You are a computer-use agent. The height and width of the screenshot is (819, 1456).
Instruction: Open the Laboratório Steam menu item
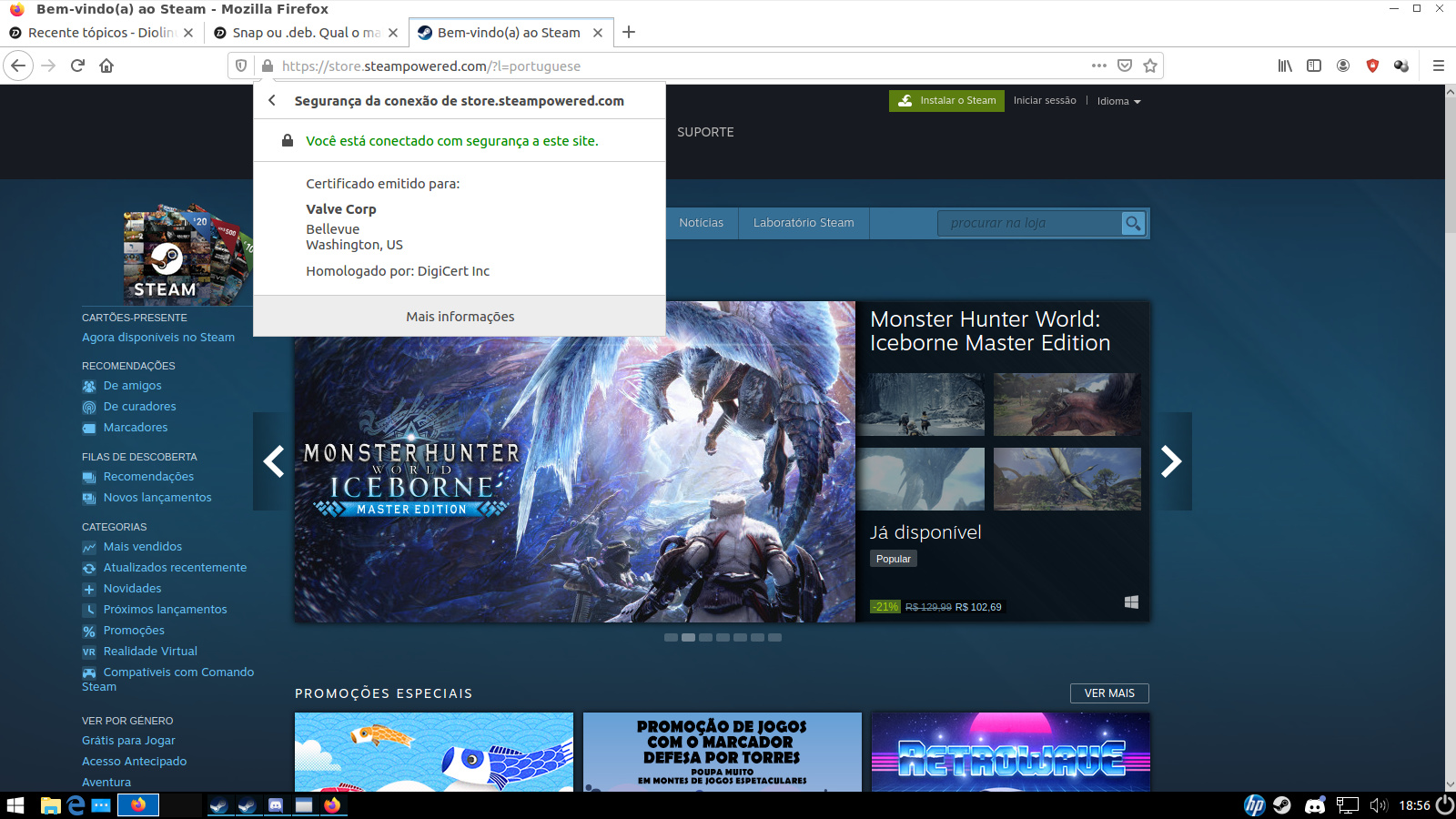click(804, 223)
